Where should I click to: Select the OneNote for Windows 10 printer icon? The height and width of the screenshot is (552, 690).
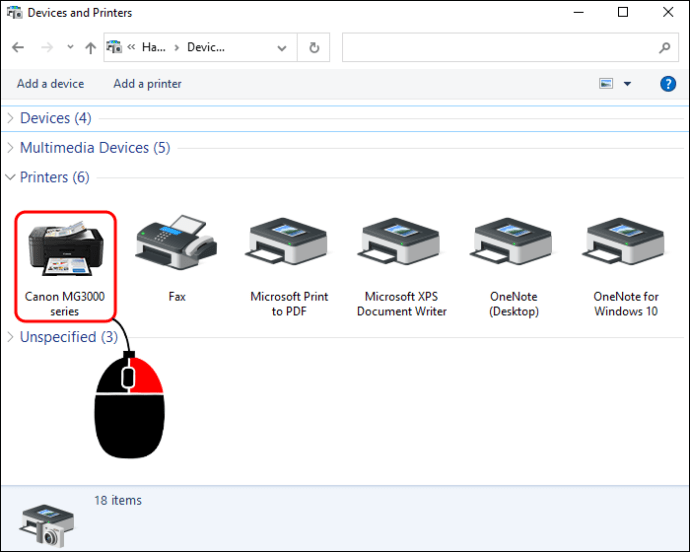click(625, 241)
